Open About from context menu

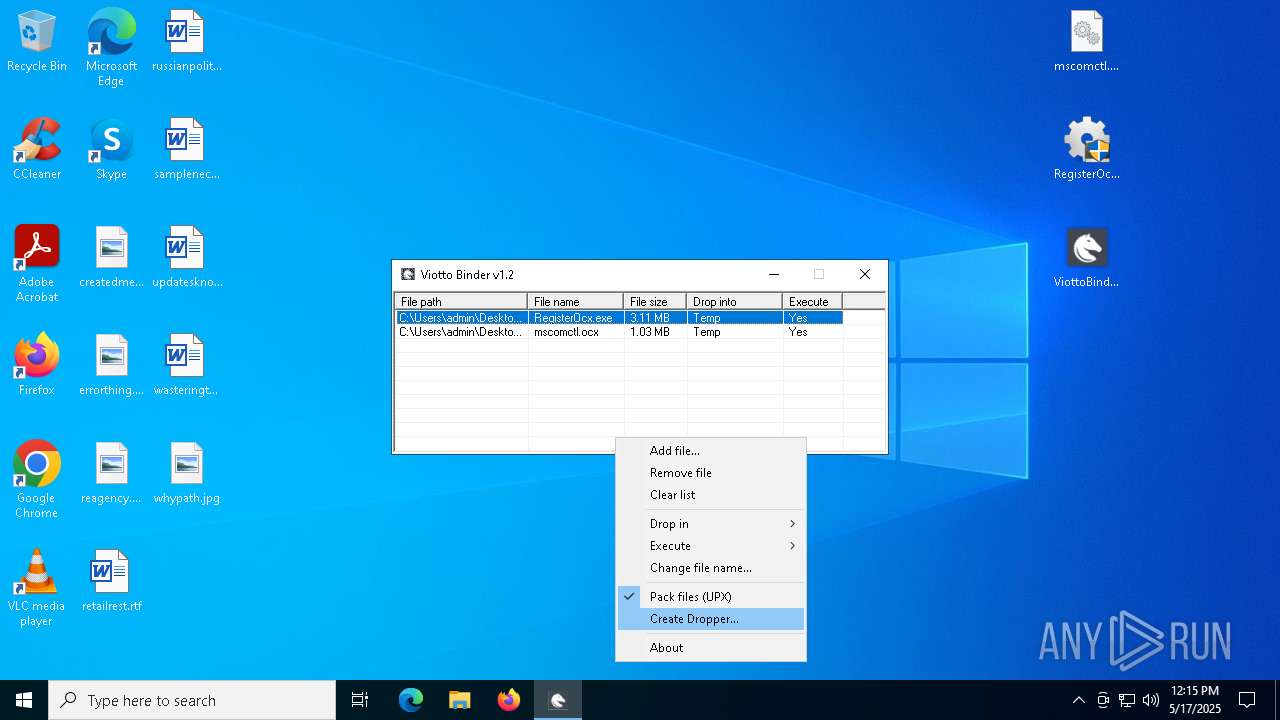pyautogui.click(x=710, y=648)
